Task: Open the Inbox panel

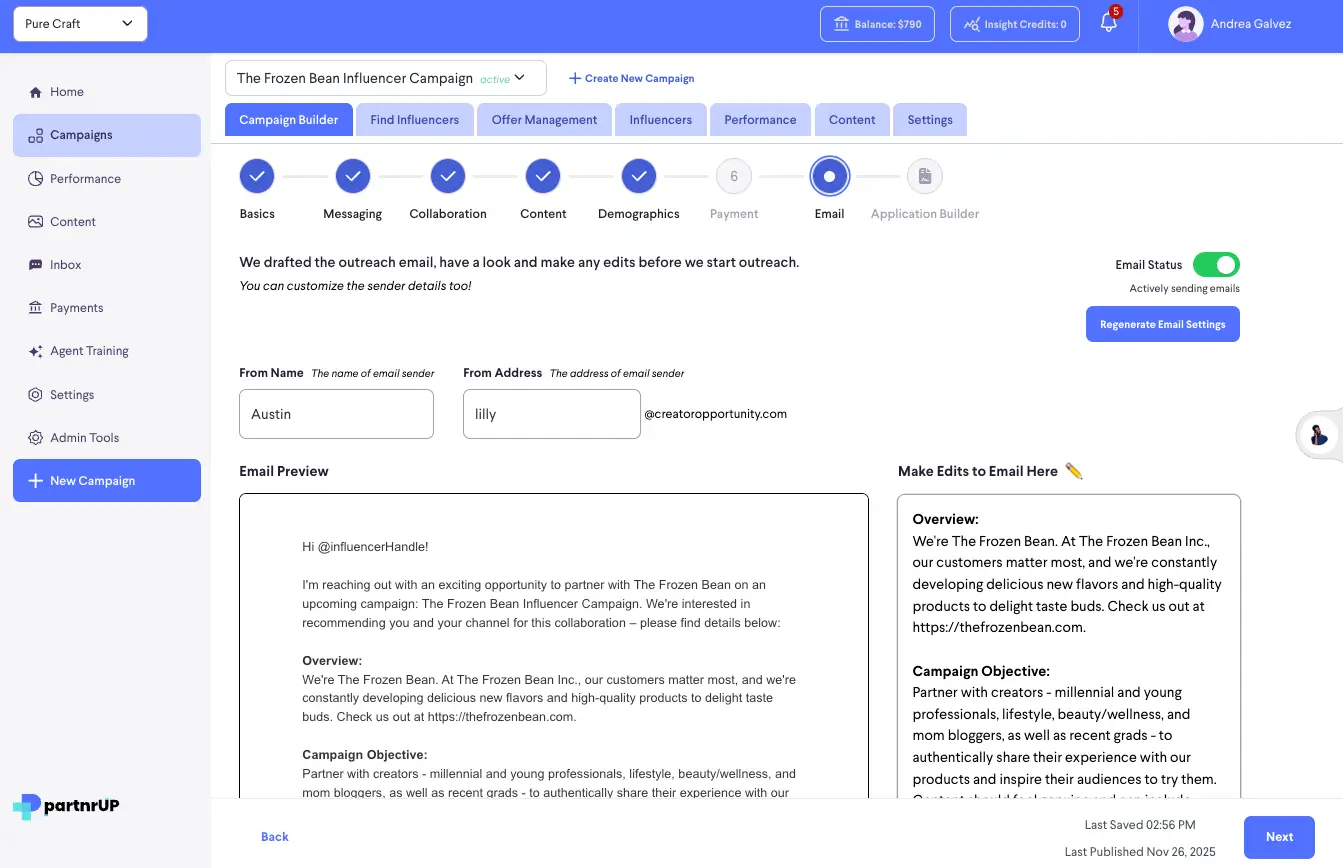Action: 66,264
